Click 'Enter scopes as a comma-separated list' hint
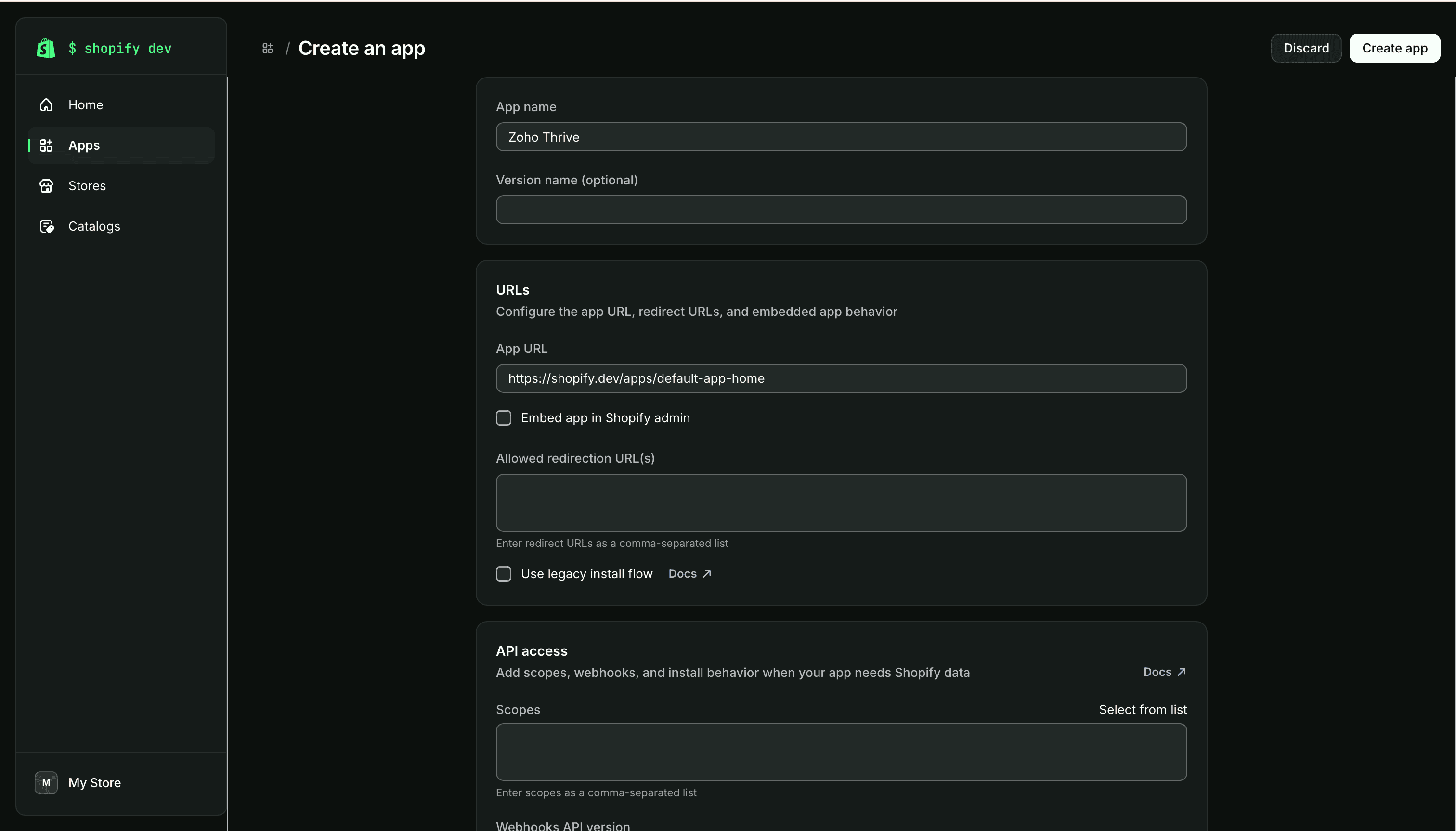The image size is (1456, 831). point(596,793)
